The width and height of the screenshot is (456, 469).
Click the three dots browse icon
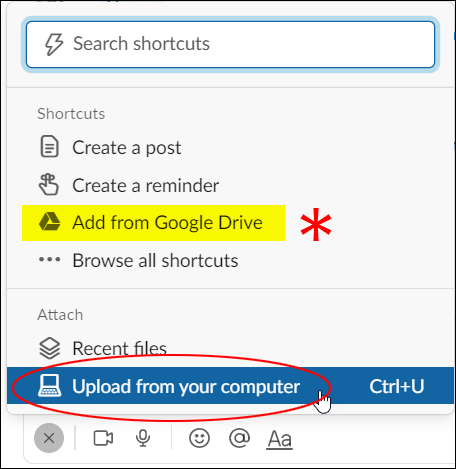pyautogui.click(x=50, y=259)
